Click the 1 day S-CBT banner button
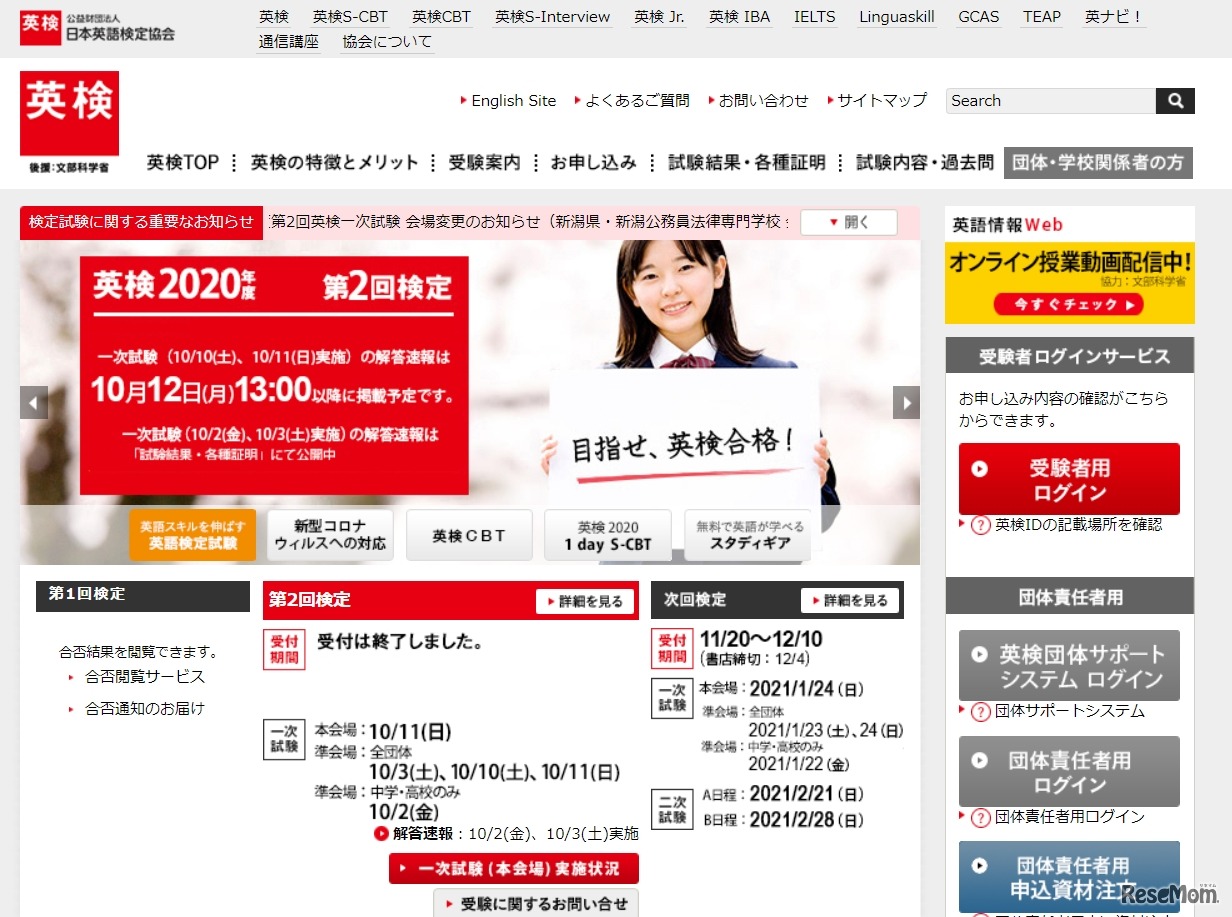The image size is (1232, 917). (x=608, y=535)
